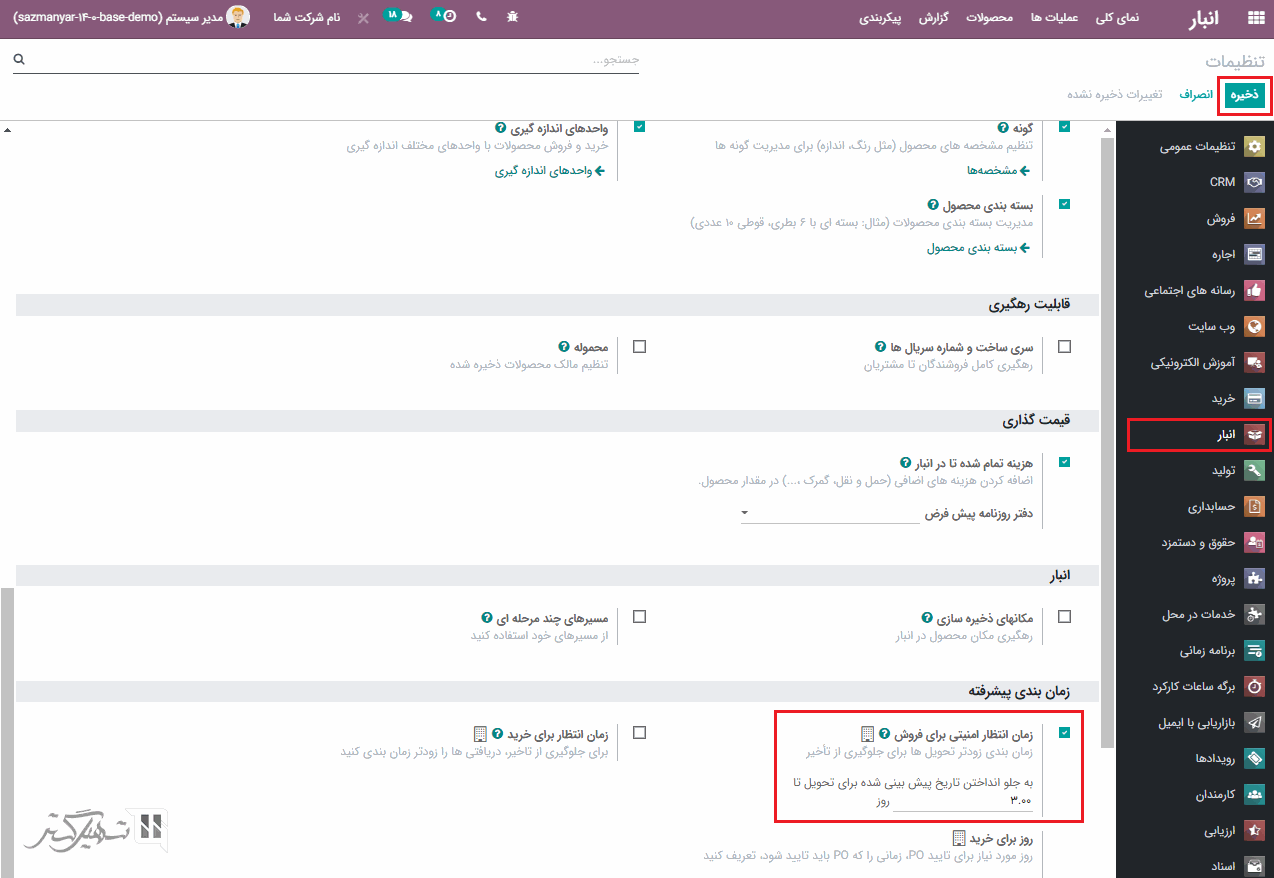The width and height of the screenshot is (1274, 878).
Task: Click the رویدادها ticket icon in sidebar
Action: coord(1254,758)
